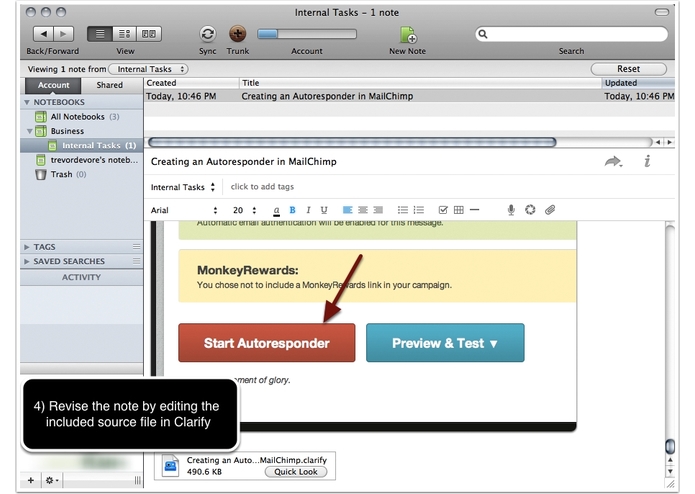
Task: Insert a table
Action: 459,210
